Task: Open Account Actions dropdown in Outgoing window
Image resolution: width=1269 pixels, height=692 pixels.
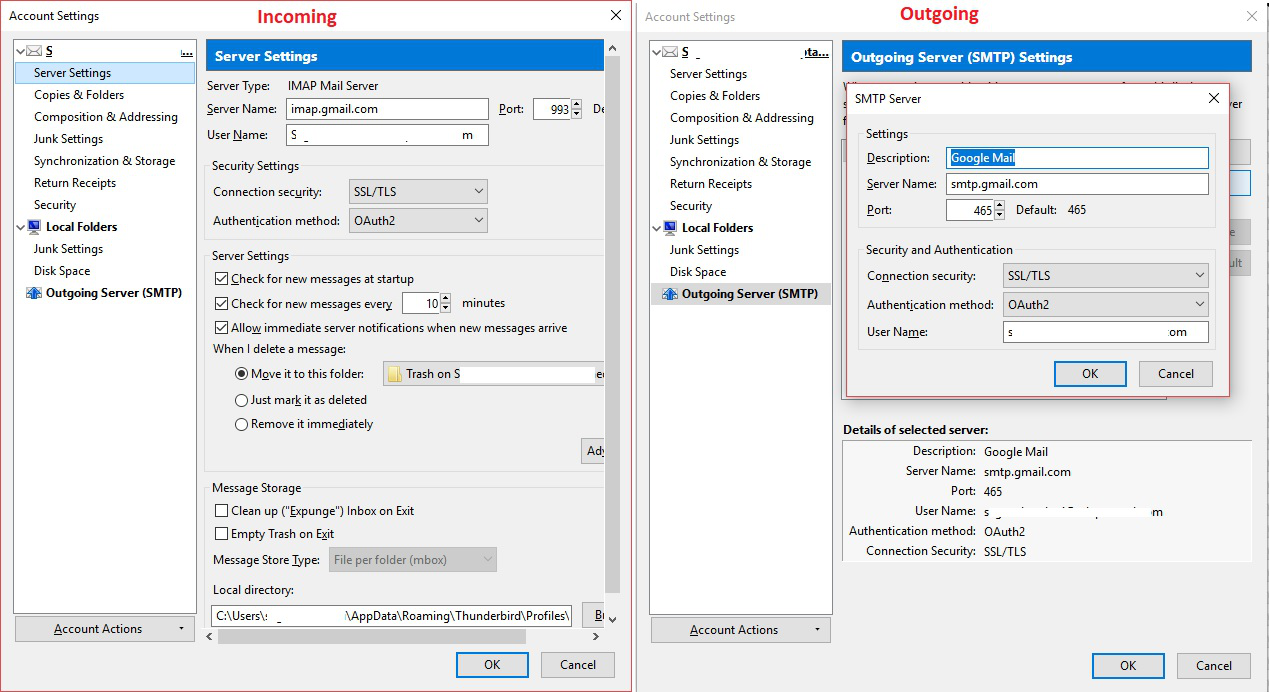Action: 742,630
